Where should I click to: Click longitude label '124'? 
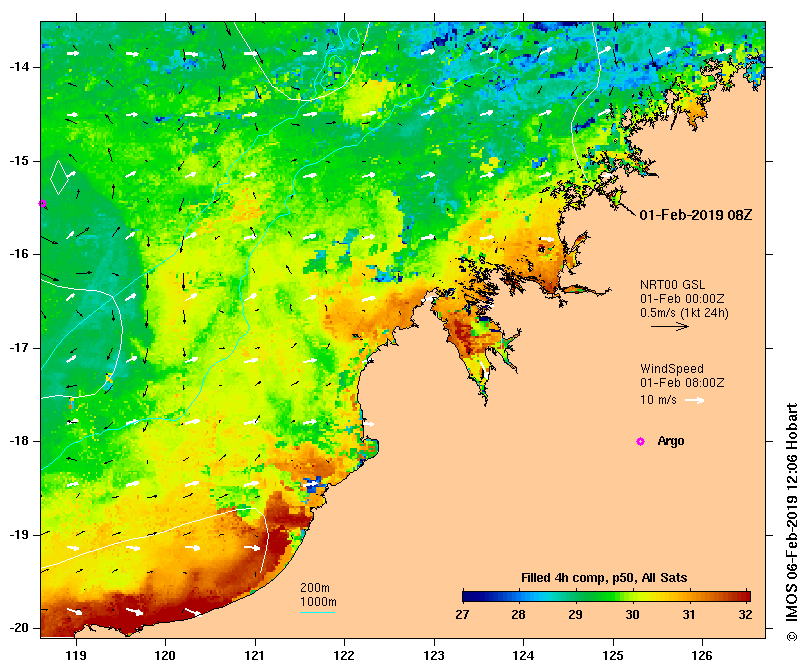(x=523, y=656)
